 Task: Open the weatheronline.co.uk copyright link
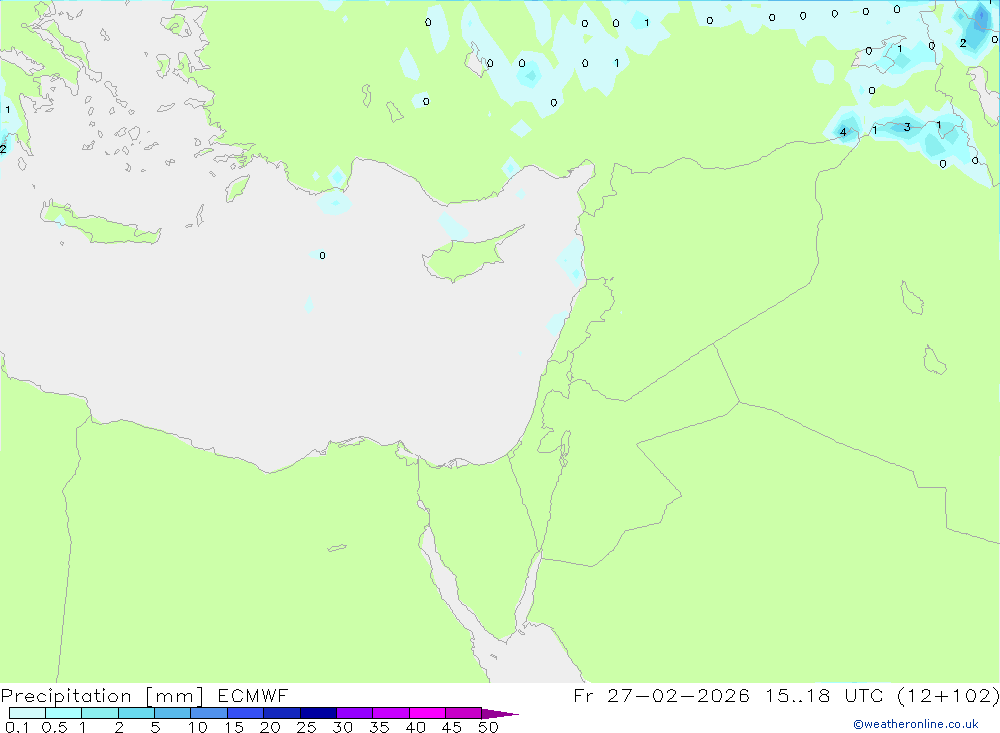point(916,724)
